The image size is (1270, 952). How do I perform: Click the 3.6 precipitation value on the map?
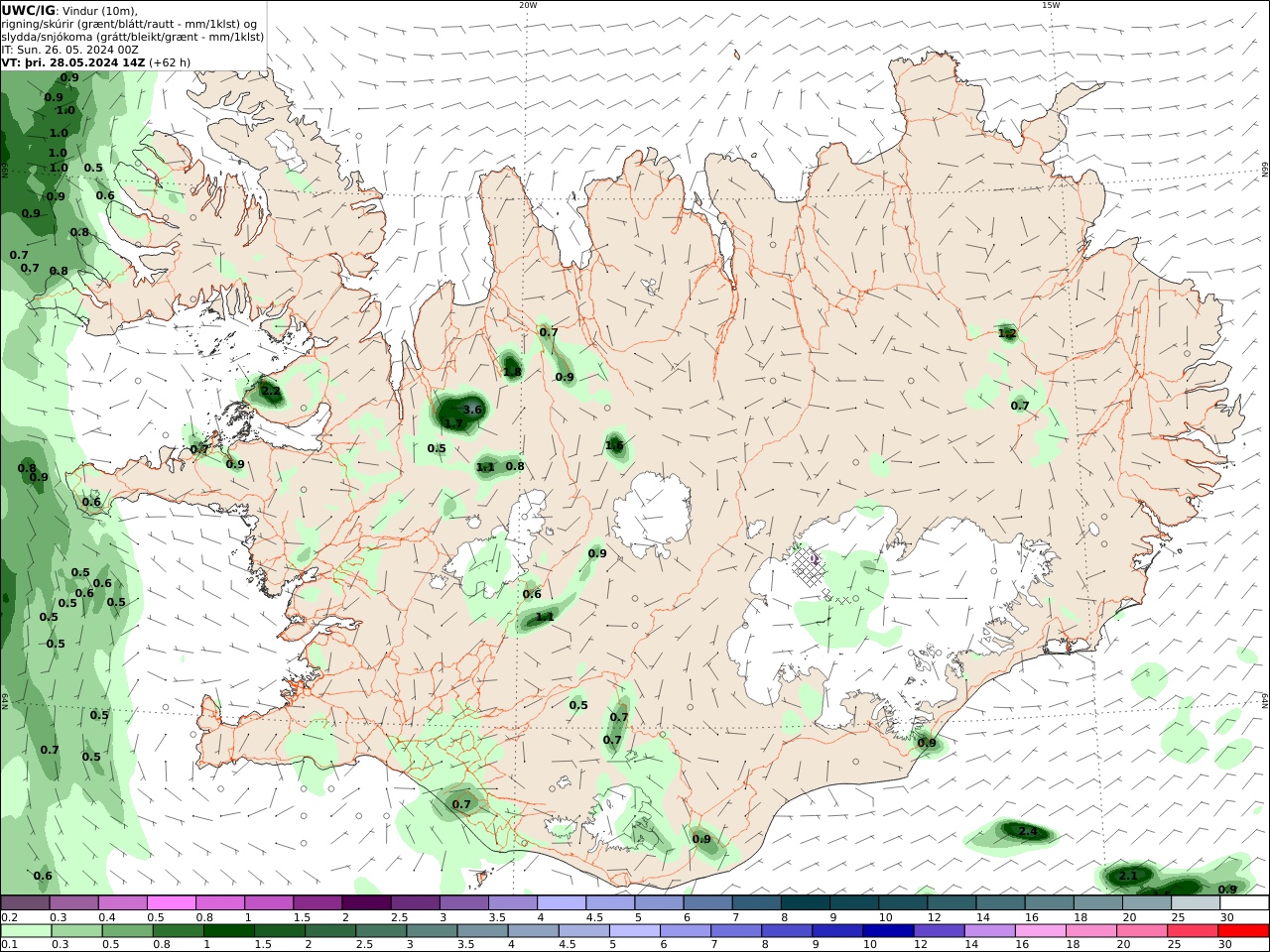point(472,410)
